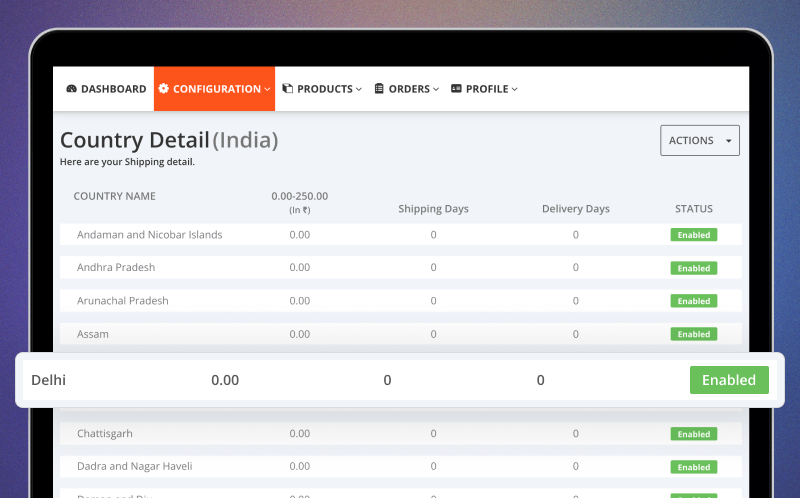This screenshot has height=498, width=800.
Task: Open the Profile menu
Action: 484,89
